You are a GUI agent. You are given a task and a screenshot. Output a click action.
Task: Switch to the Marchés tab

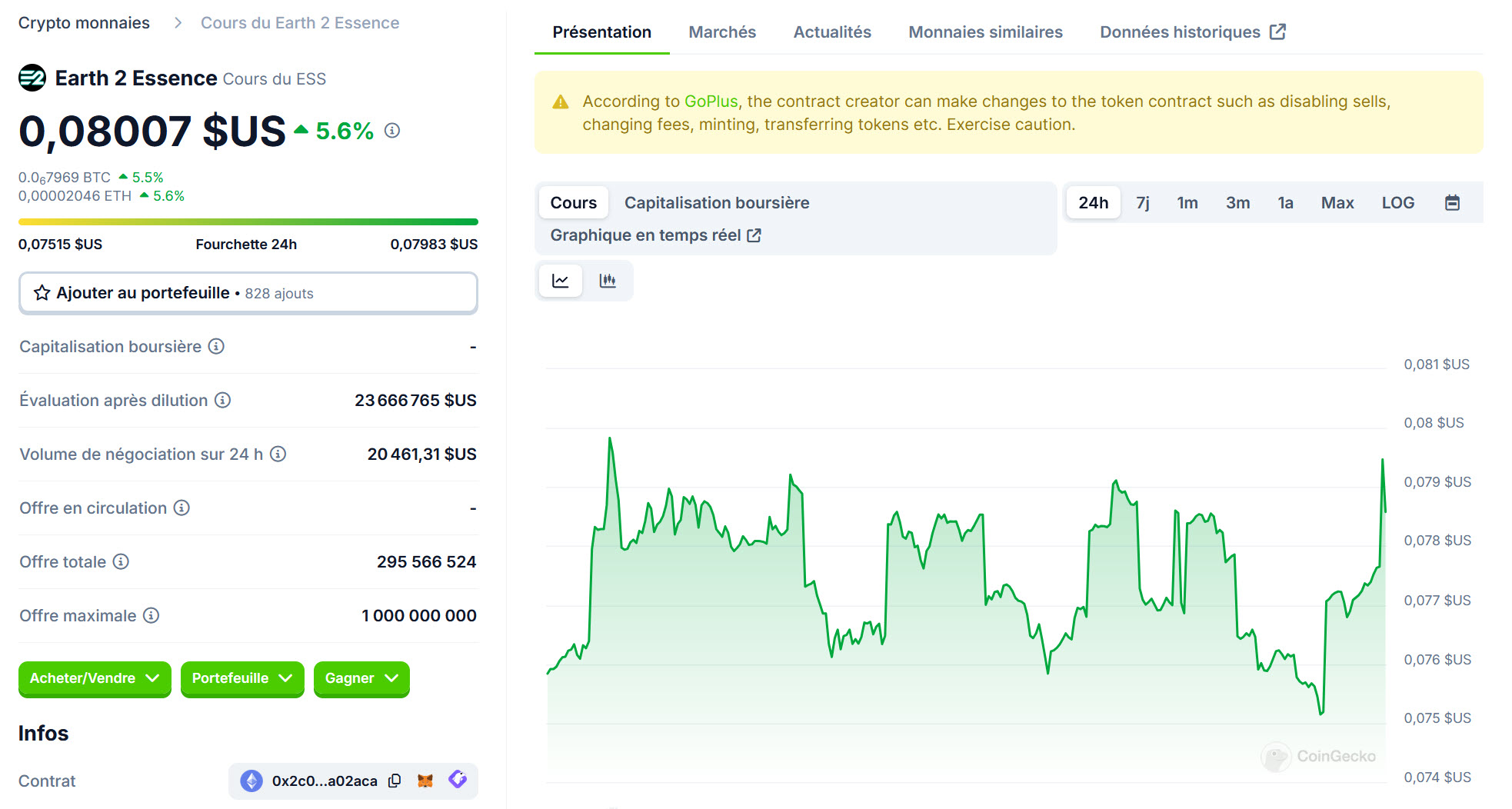(722, 32)
